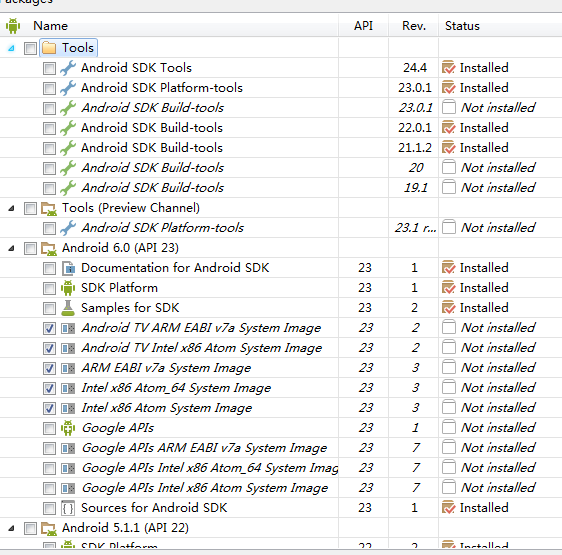Viewport: 562px width, 555px height.
Task: Click the '23.1 r...' revision cell
Action: click(415, 228)
